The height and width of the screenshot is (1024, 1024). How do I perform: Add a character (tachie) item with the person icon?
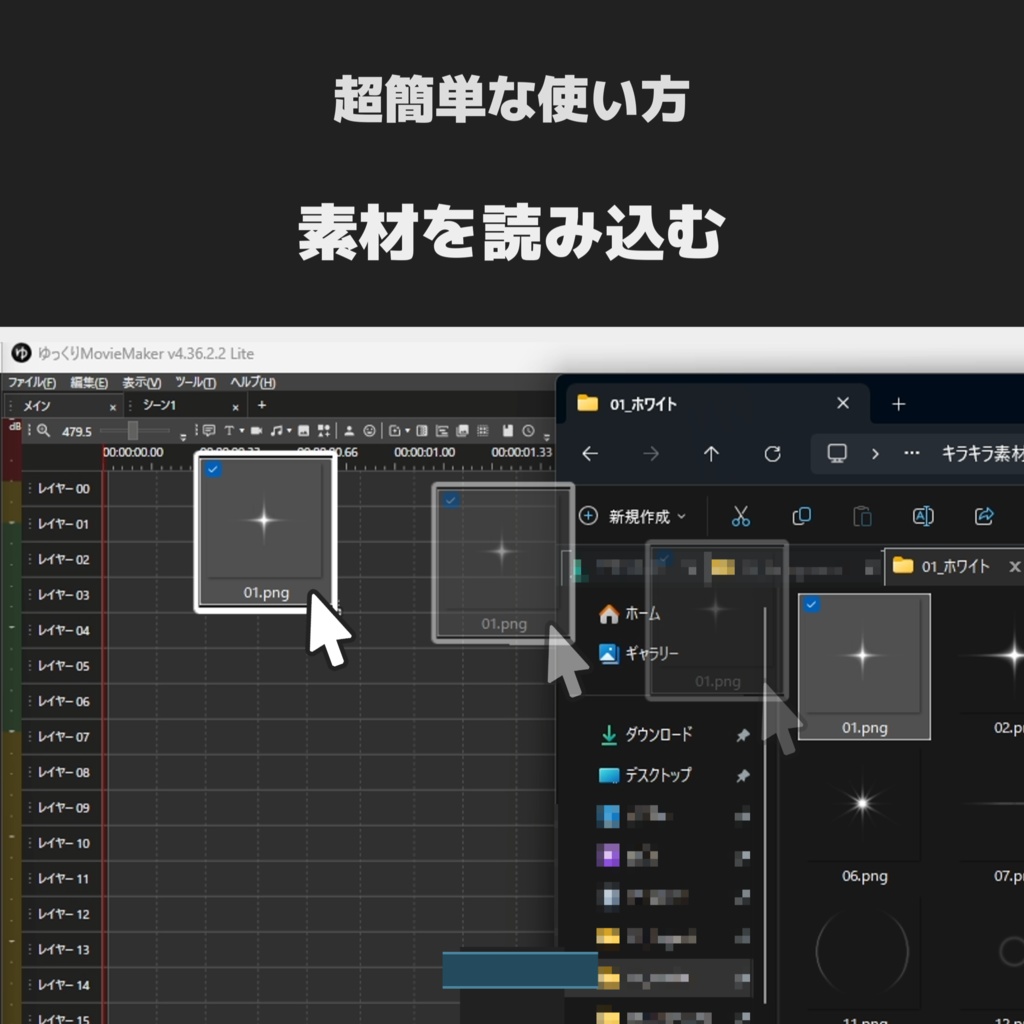(349, 430)
